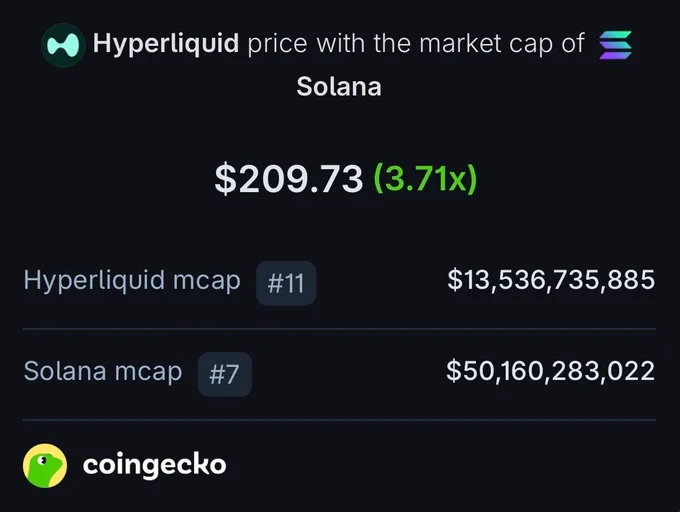Click the #11 rank badge

coord(286,283)
